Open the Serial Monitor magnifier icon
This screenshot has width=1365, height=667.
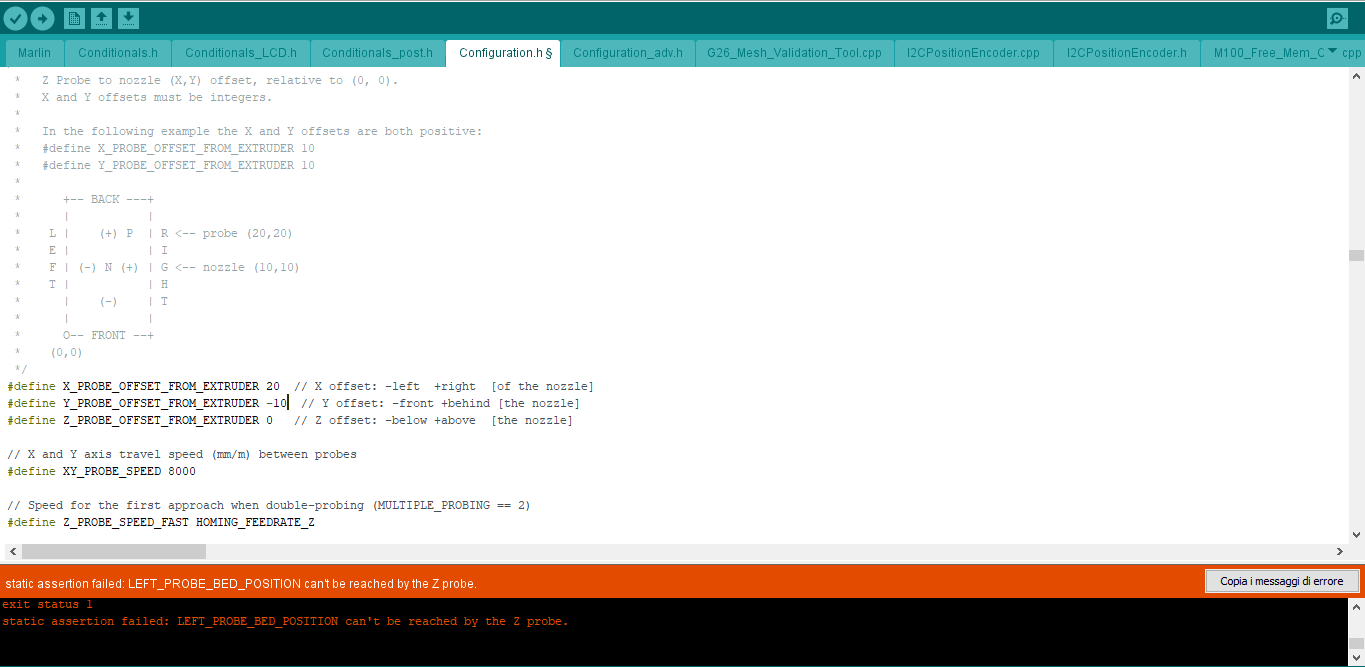(x=1337, y=18)
